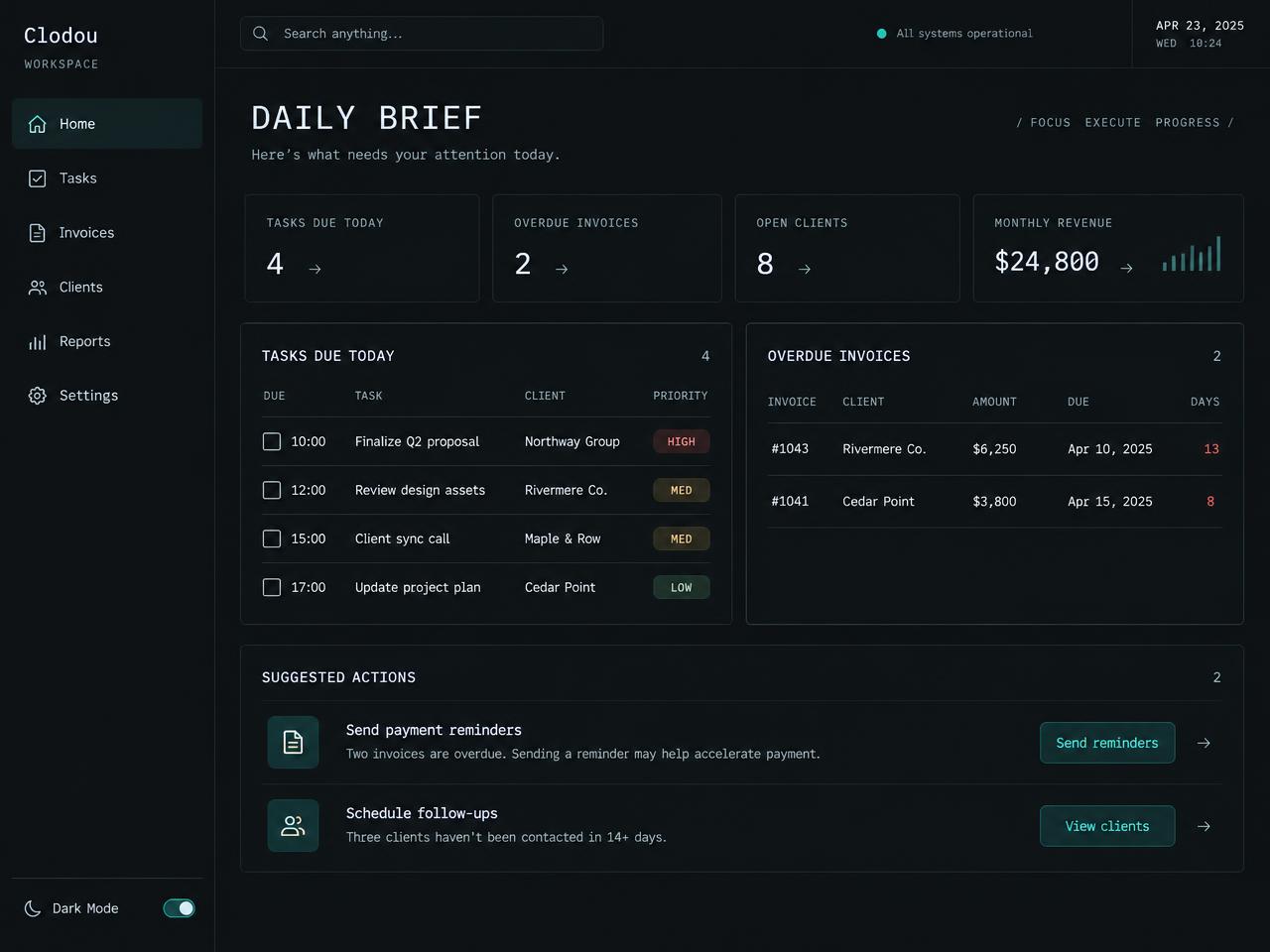Click the HIGH priority badge
Screen dimensions: 1270x952
(682, 441)
